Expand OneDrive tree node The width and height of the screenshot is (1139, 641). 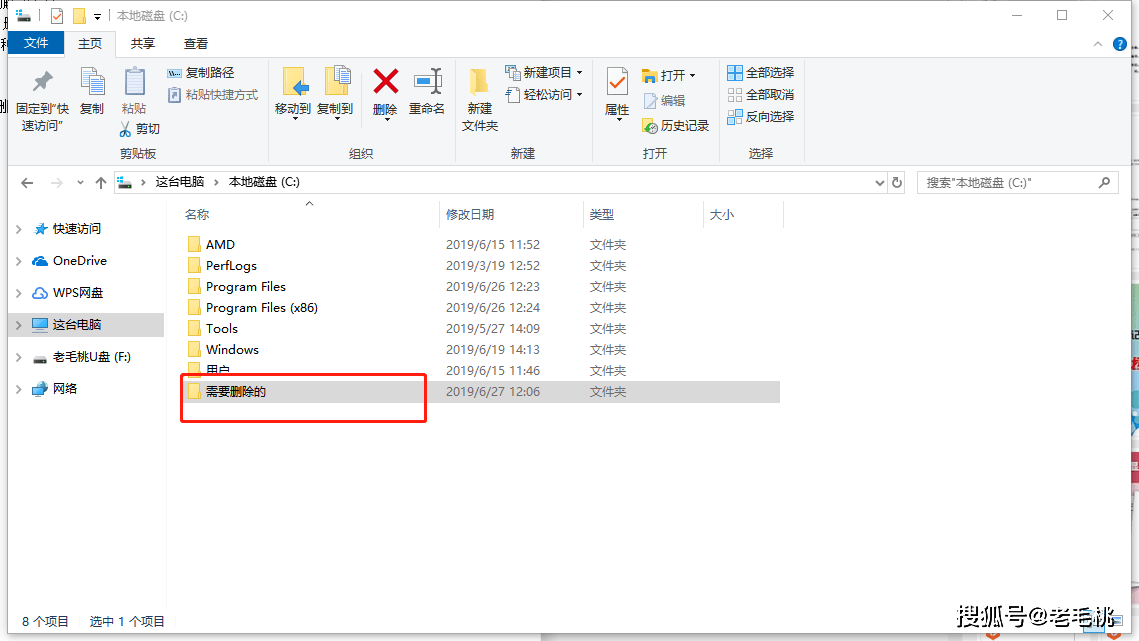pyautogui.click(x=19, y=261)
